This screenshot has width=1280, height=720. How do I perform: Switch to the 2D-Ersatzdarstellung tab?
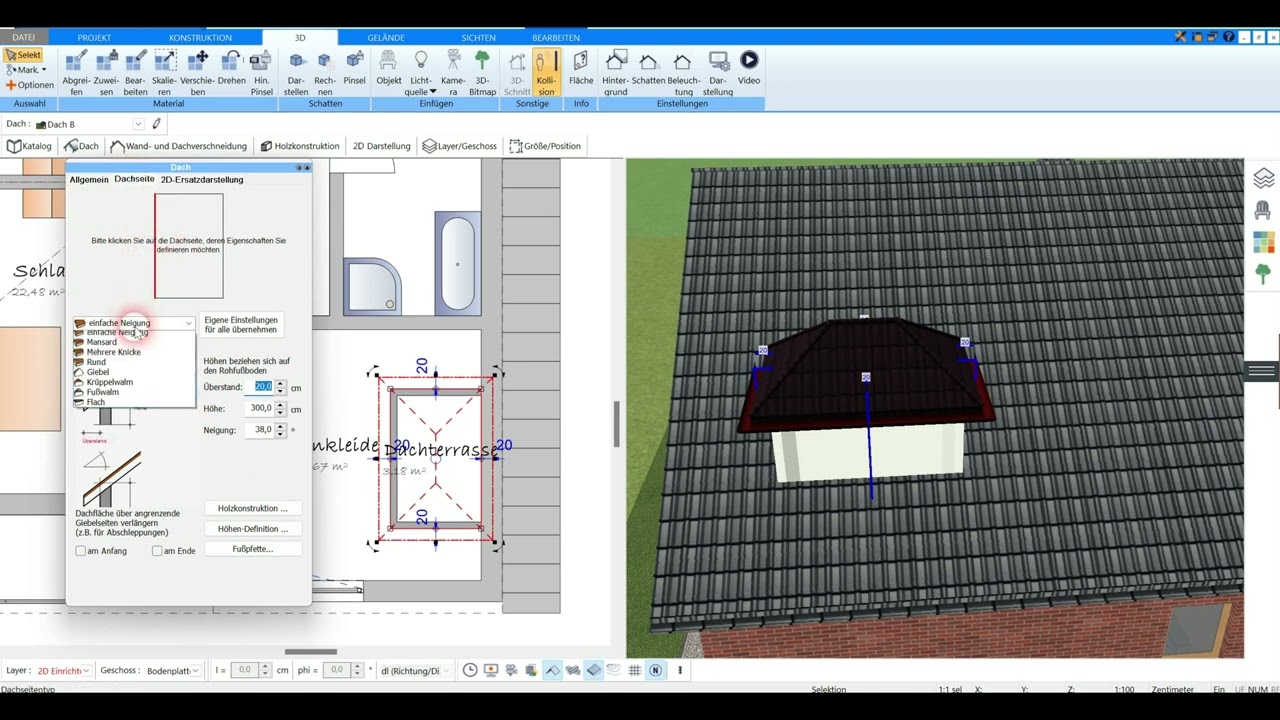pyautogui.click(x=202, y=180)
